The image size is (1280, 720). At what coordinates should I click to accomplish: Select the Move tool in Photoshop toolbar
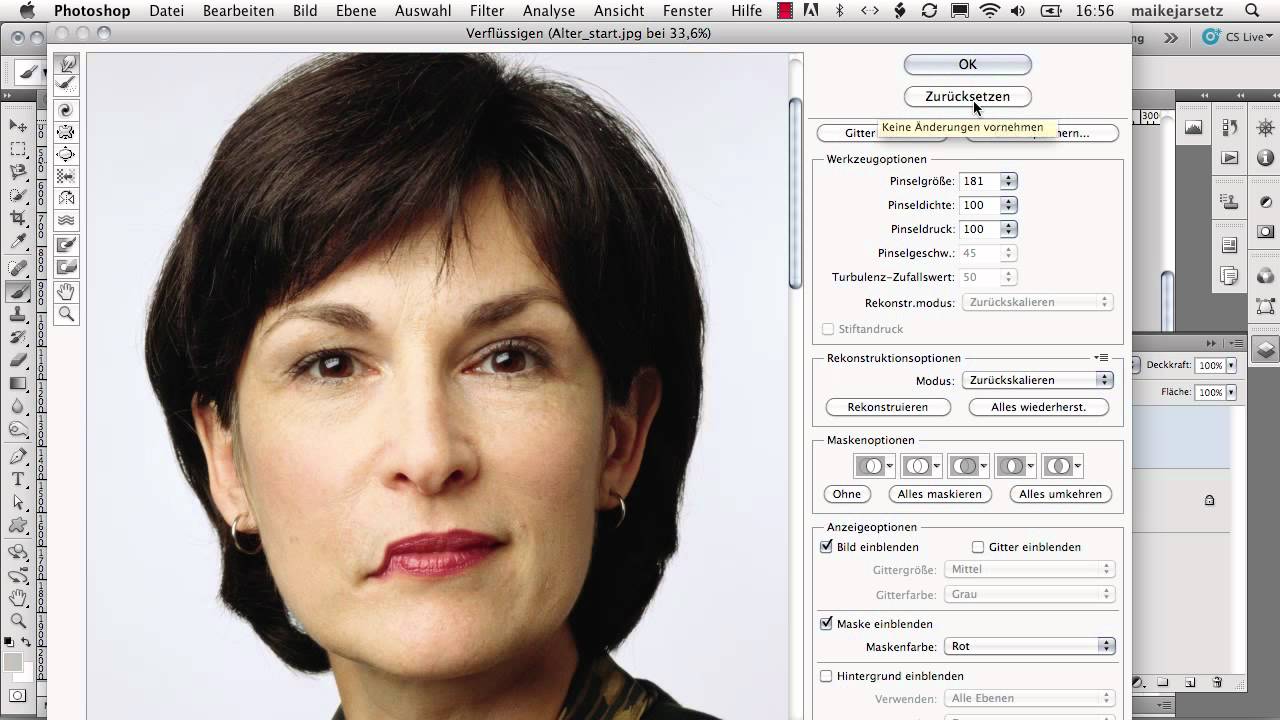coord(18,126)
